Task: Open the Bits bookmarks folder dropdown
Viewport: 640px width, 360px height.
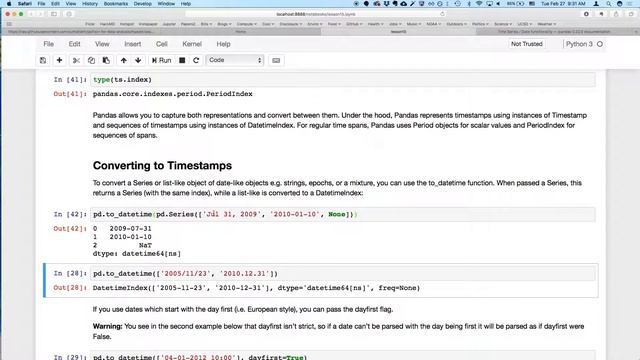Action: pyautogui.click(x=206, y=24)
